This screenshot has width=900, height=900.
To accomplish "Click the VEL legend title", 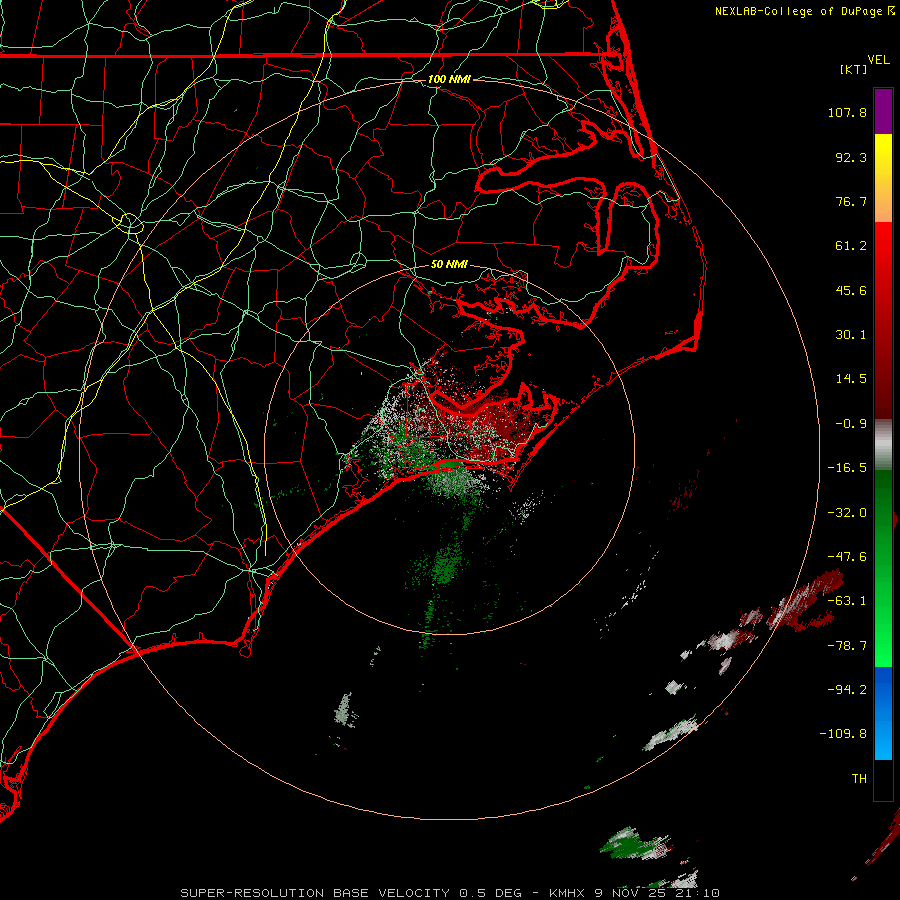I will [878, 60].
